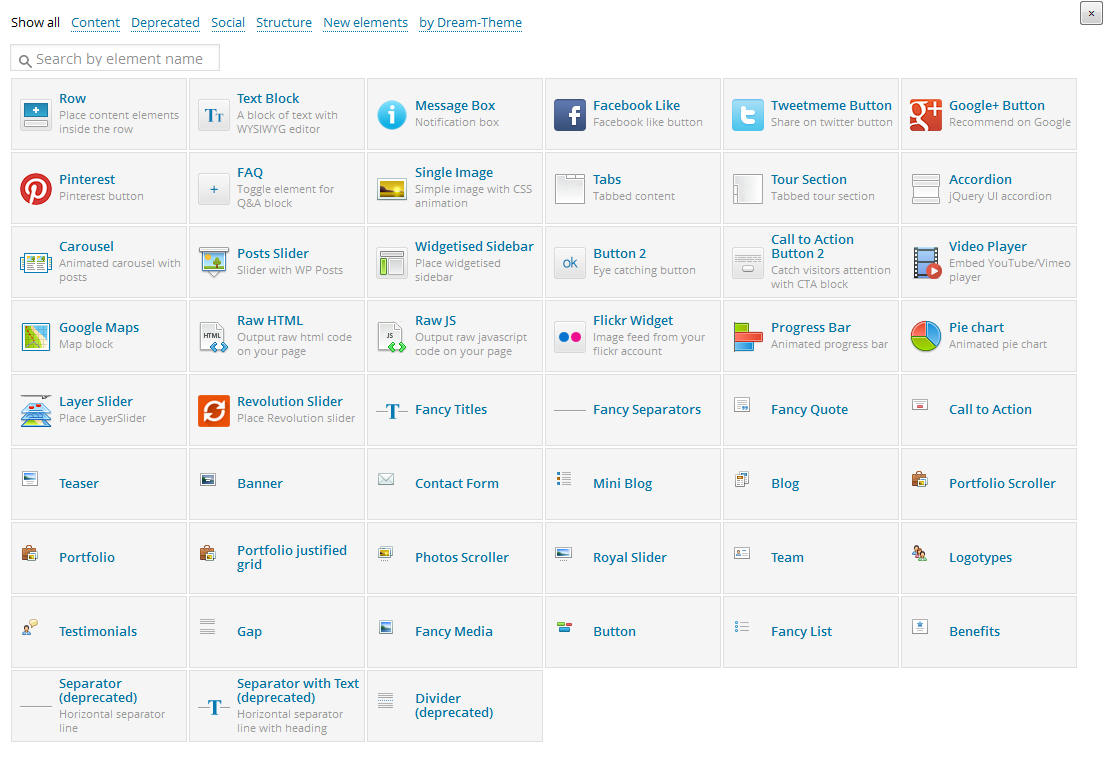Select the Pie chart icon
1112x761 pixels.
(926, 337)
